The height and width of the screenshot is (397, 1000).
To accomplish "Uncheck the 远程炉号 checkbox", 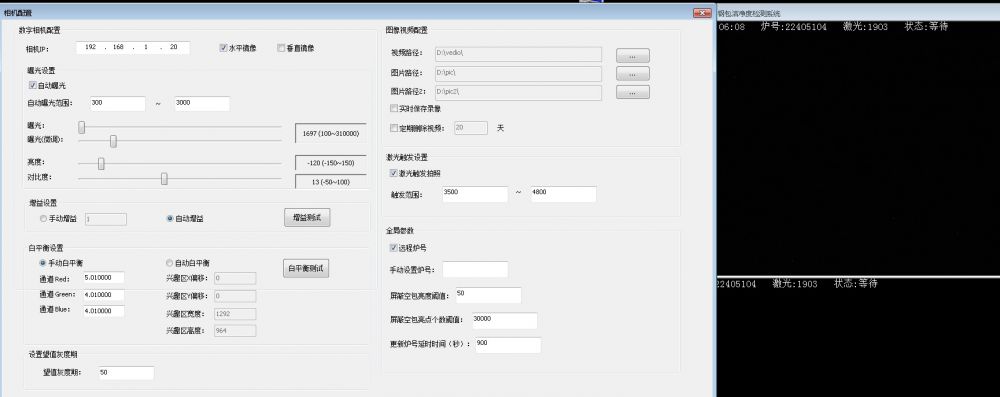I will 393,248.
